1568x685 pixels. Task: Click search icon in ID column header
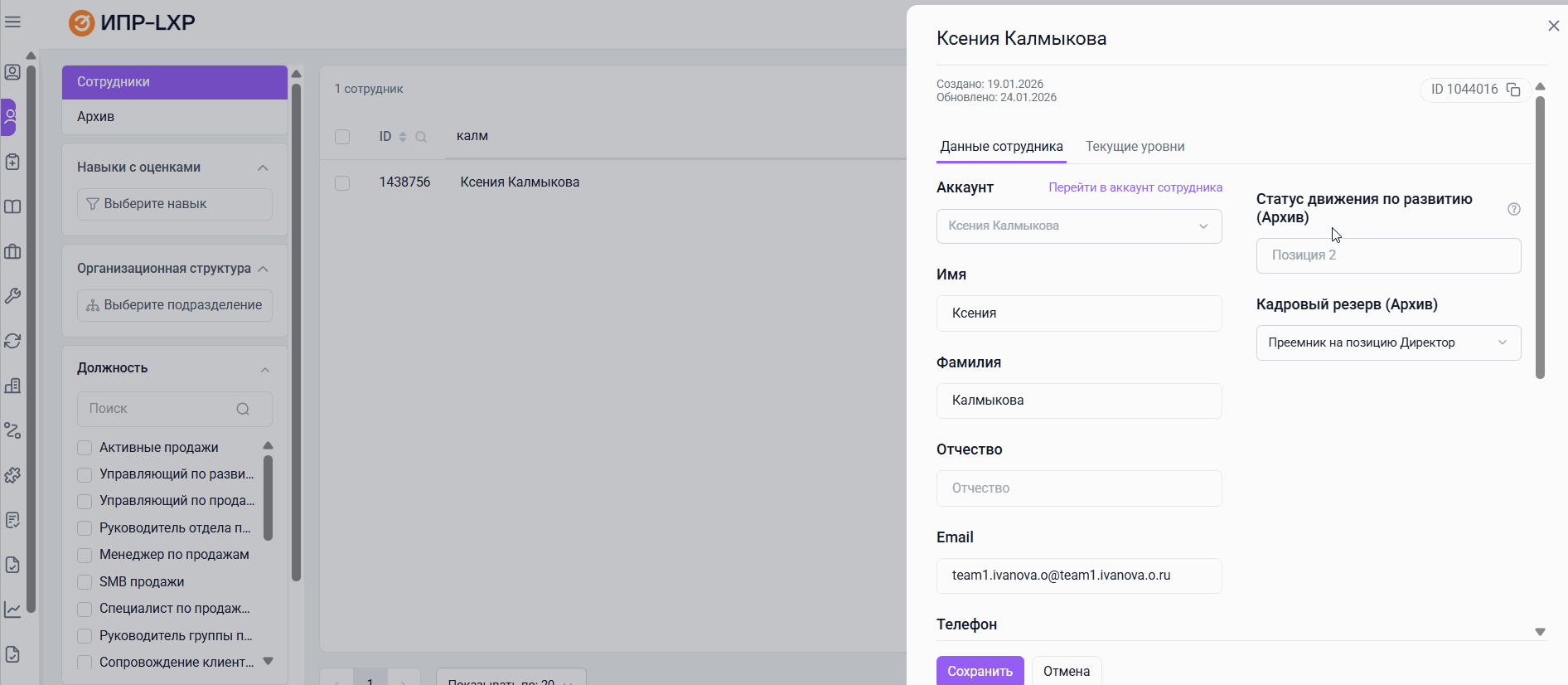[421, 137]
